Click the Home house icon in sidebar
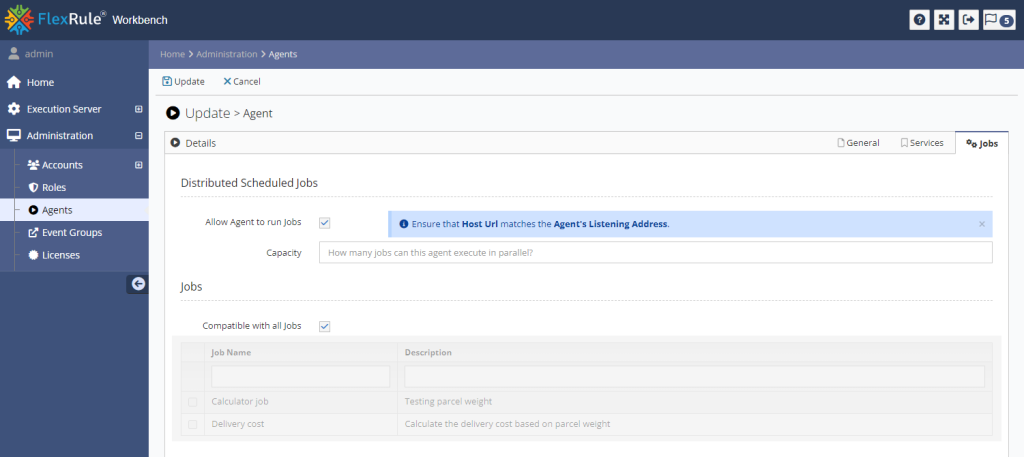The image size is (1024, 457). 14,82
